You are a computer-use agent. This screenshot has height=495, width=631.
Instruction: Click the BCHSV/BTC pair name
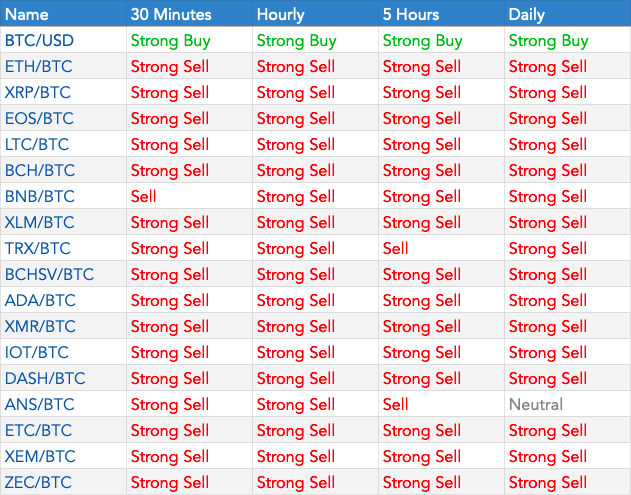coord(48,274)
